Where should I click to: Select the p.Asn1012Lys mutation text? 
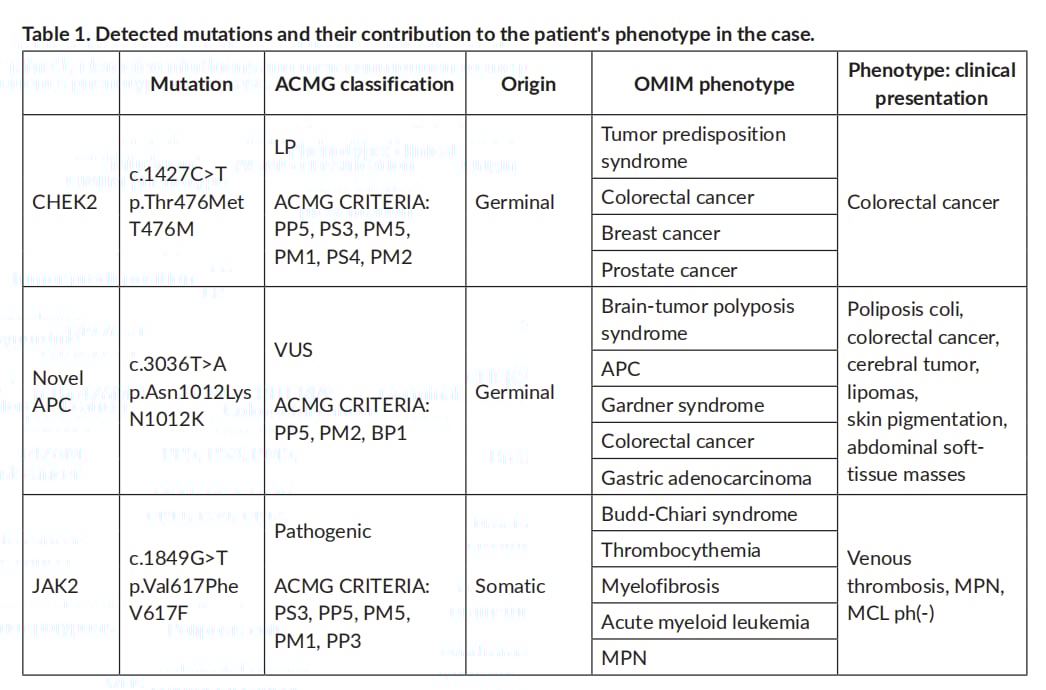(190, 393)
